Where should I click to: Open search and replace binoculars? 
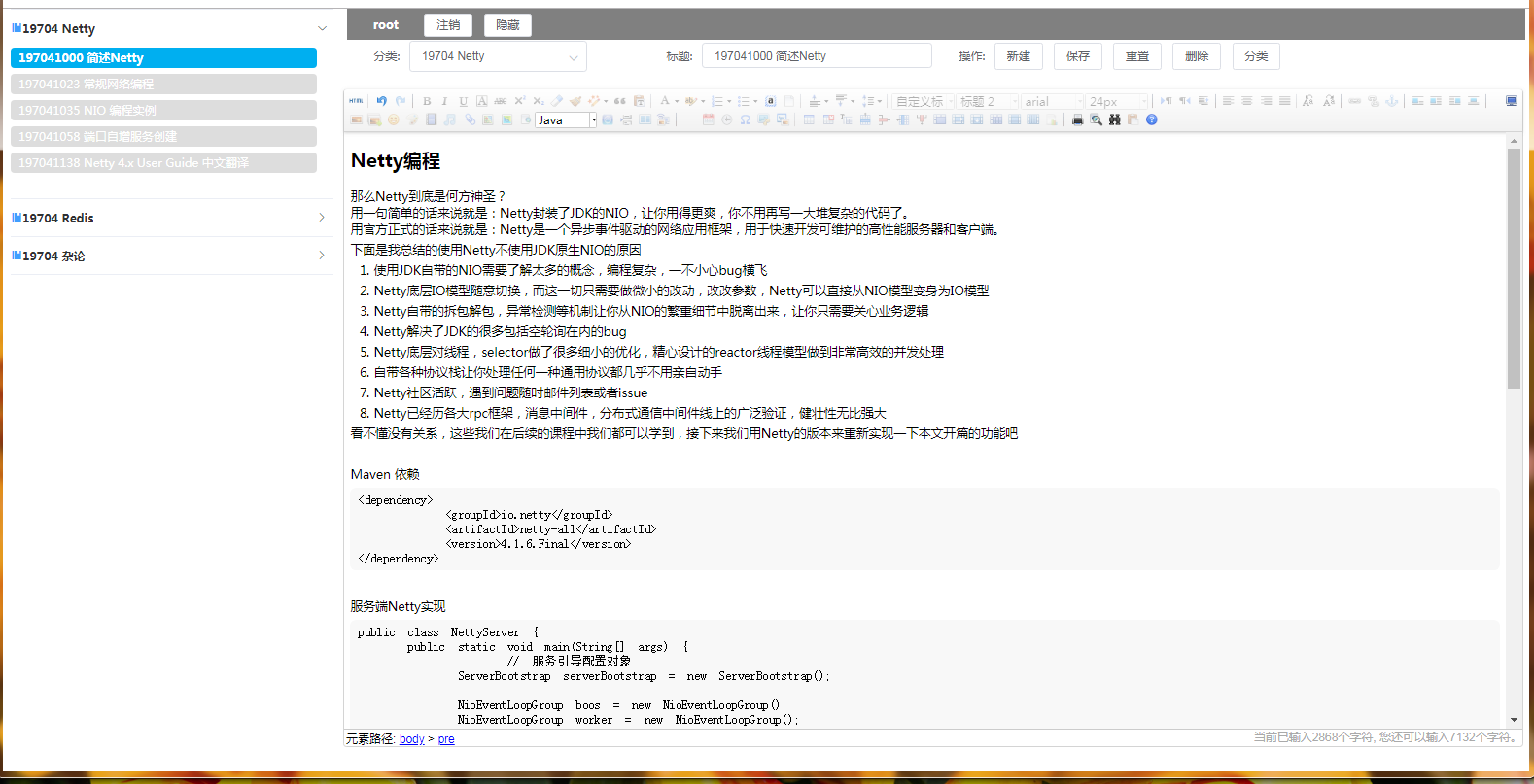tap(1115, 119)
